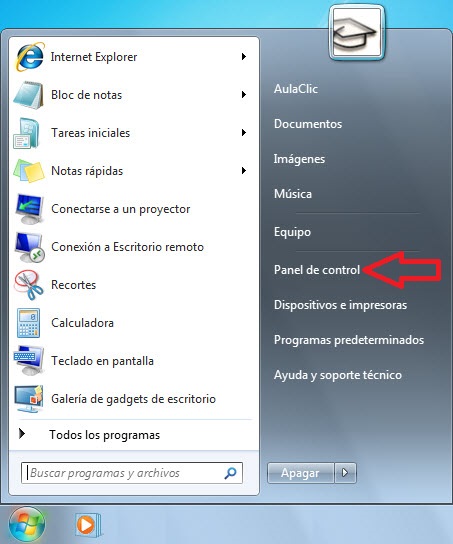Open Internet Explorer from its icon
The width and height of the screenshot is (453, 544).
tap(29, 57)
